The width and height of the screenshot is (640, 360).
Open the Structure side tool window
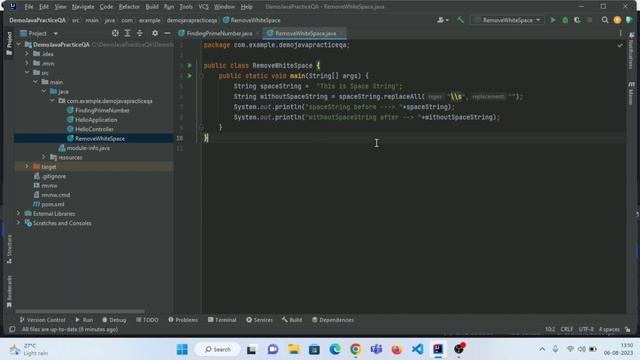pos(9,249)
